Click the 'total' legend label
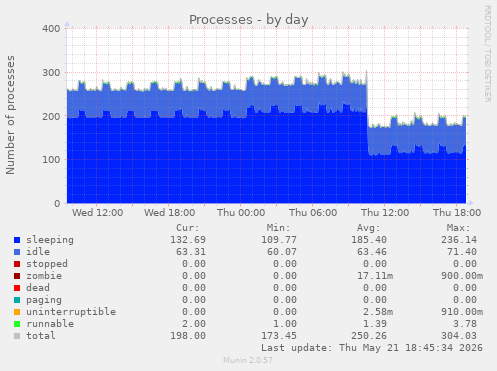The height and width of the screenshot is (371, 497). click(41, 336)
